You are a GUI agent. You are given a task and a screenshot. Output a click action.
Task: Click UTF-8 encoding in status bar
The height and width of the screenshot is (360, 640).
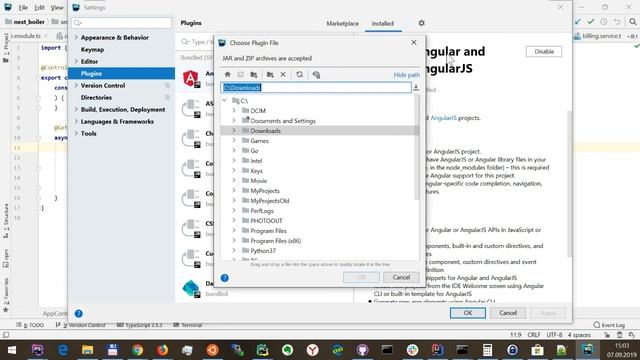[554, 335]
